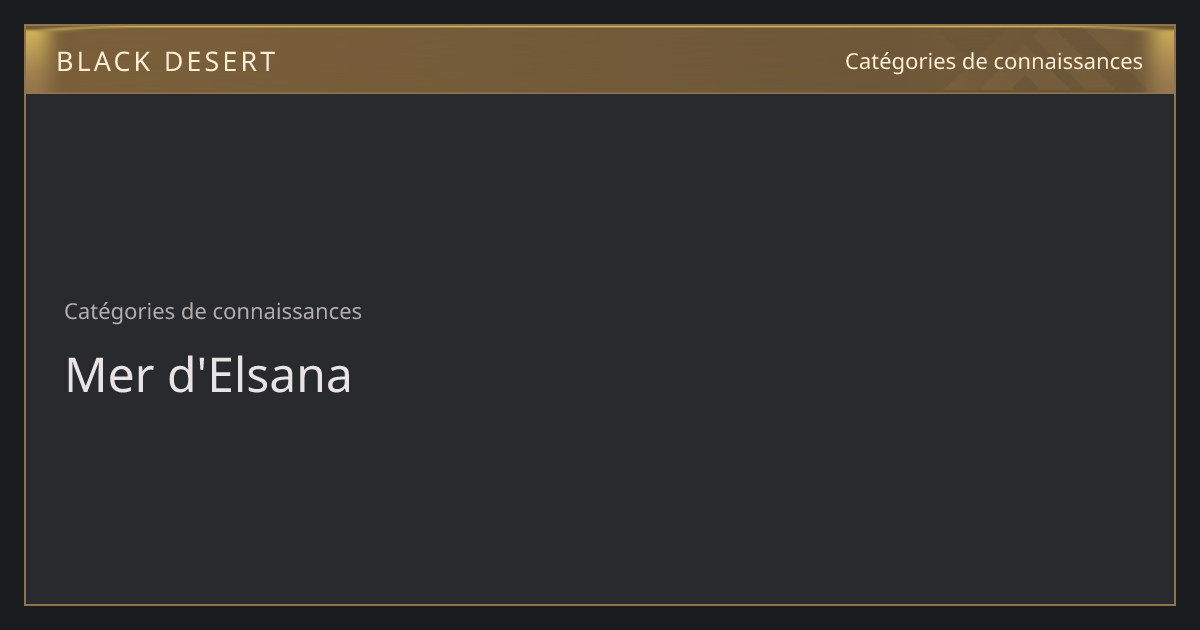The image size is (1200, 630).
Task: Click the empty dark area above the gray subtitle
Action: click(600, 195)
